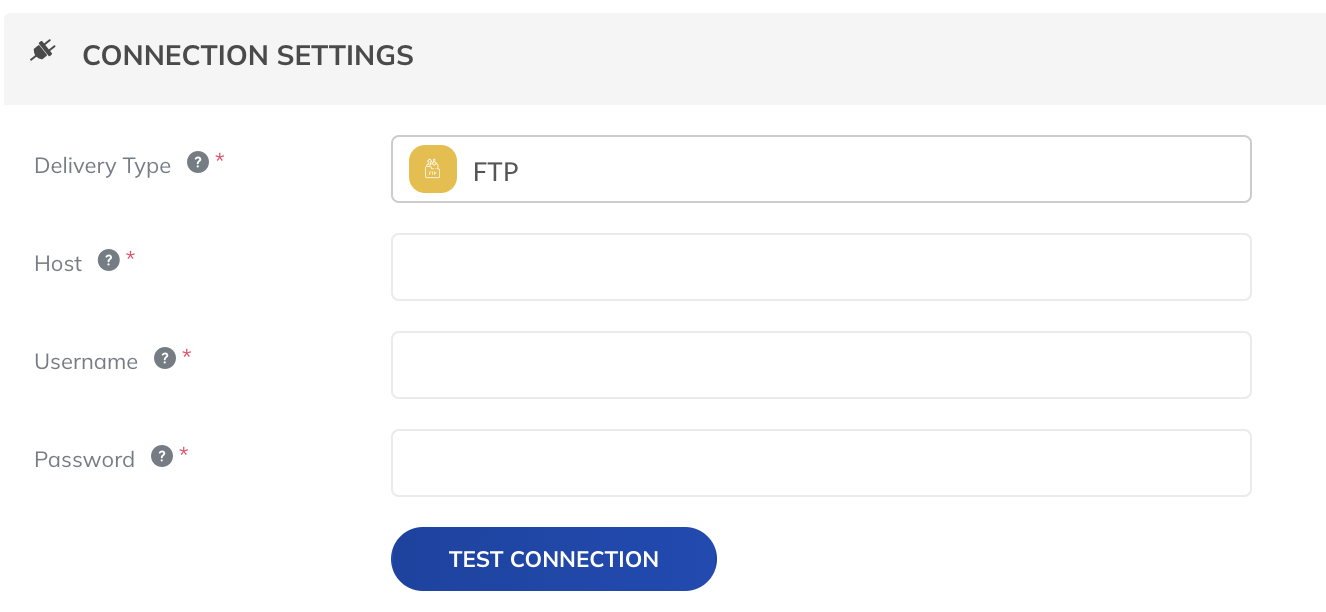
Task: Run a connection test
Action: click(x=553, y=559)
